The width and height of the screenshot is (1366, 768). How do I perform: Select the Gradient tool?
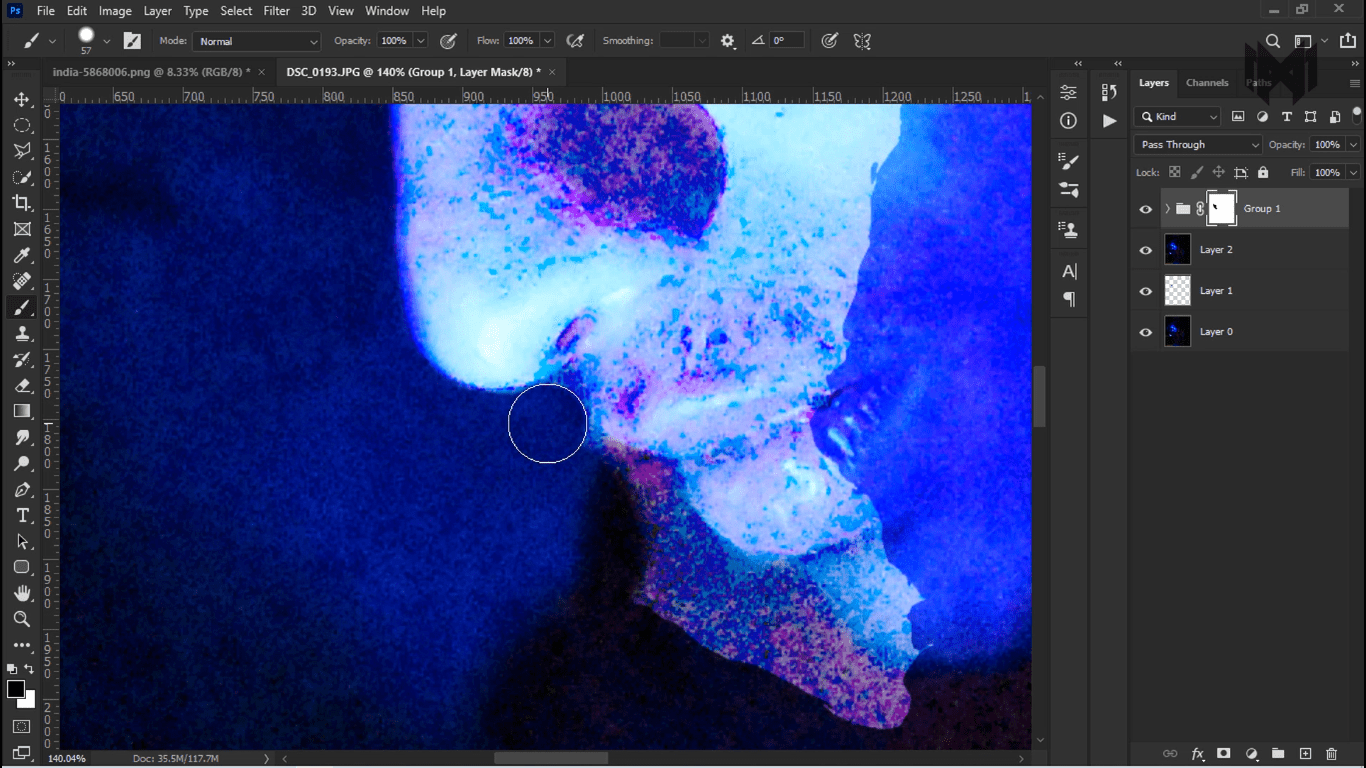21,412
